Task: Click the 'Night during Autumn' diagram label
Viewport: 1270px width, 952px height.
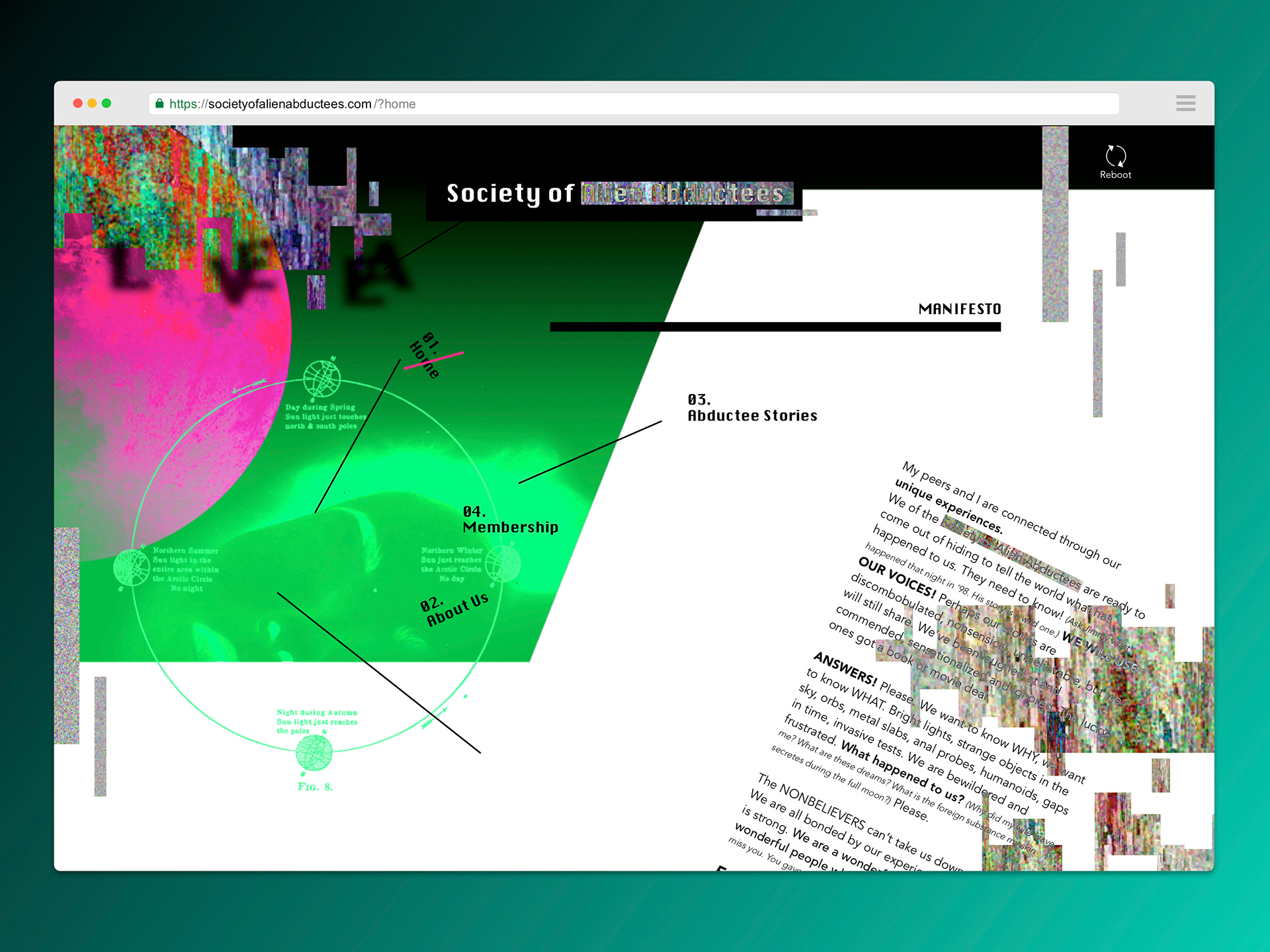Action: pyautogui.click(x=317, y=721)
